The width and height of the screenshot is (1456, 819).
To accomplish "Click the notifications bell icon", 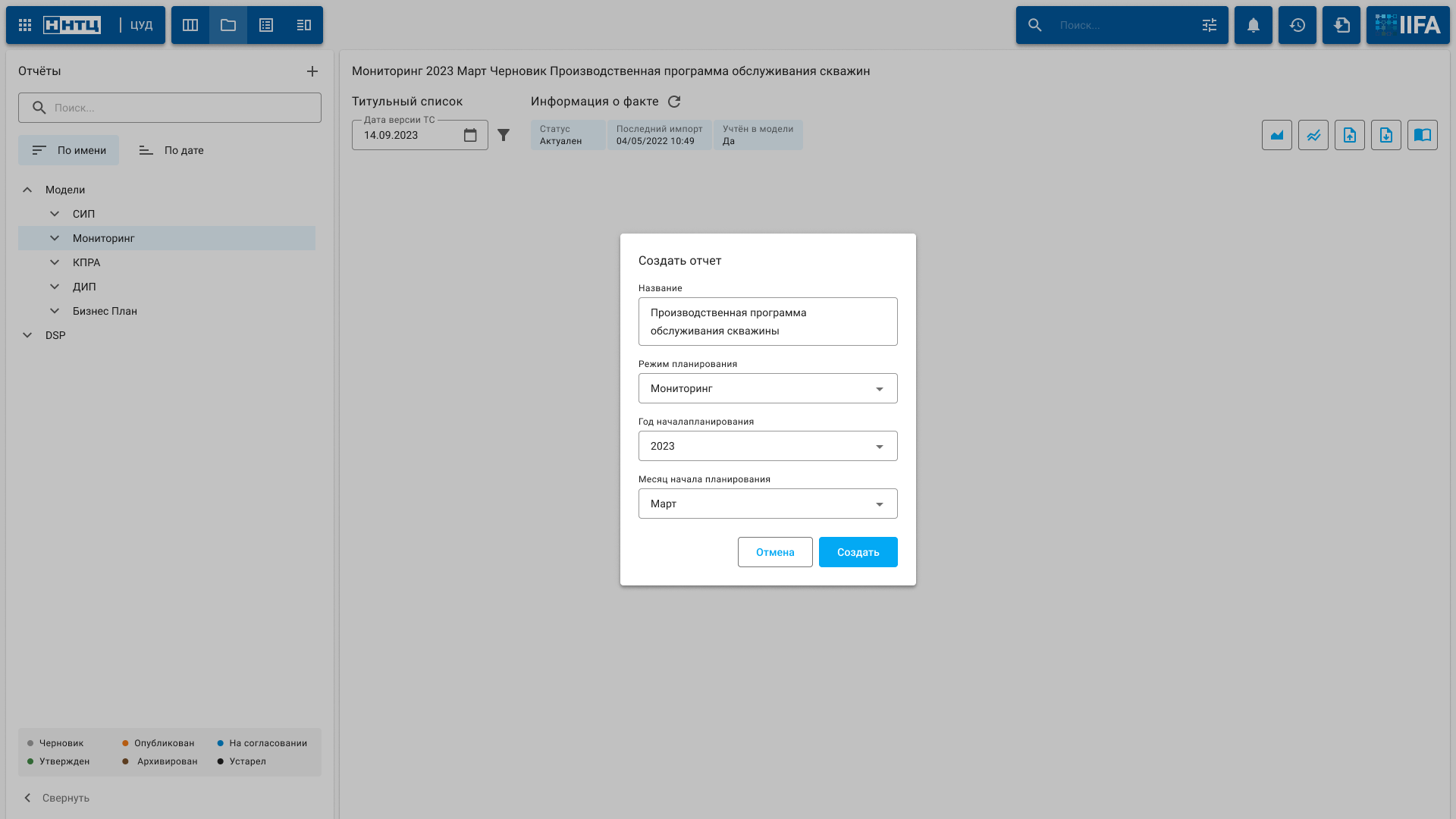I will click(1254, 25).
